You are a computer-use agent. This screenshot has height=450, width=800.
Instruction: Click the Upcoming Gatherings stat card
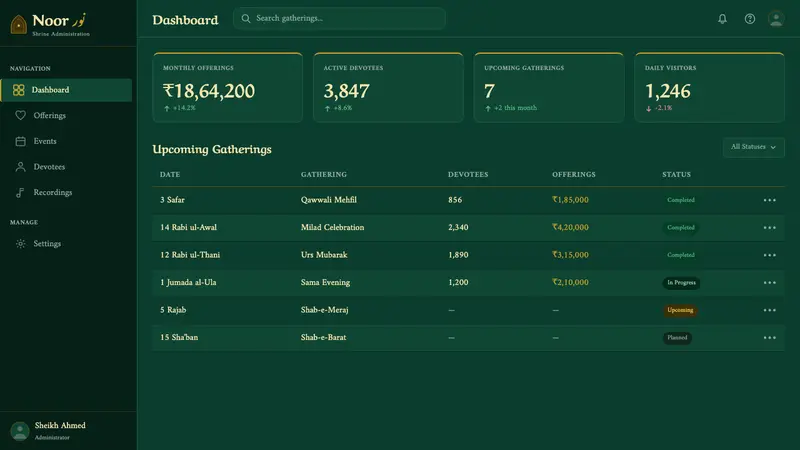549,87
